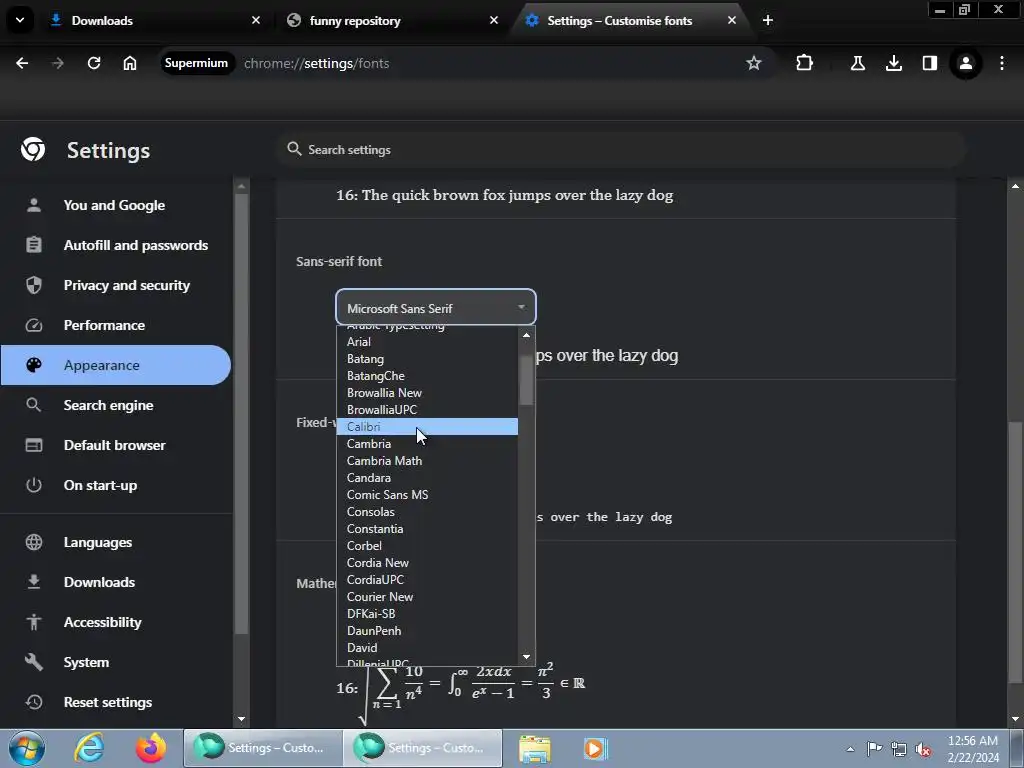The image size is (1024, 768).
Task: Open a new tab with plus button
Action: pyautogui.click(x=768, y=20)
